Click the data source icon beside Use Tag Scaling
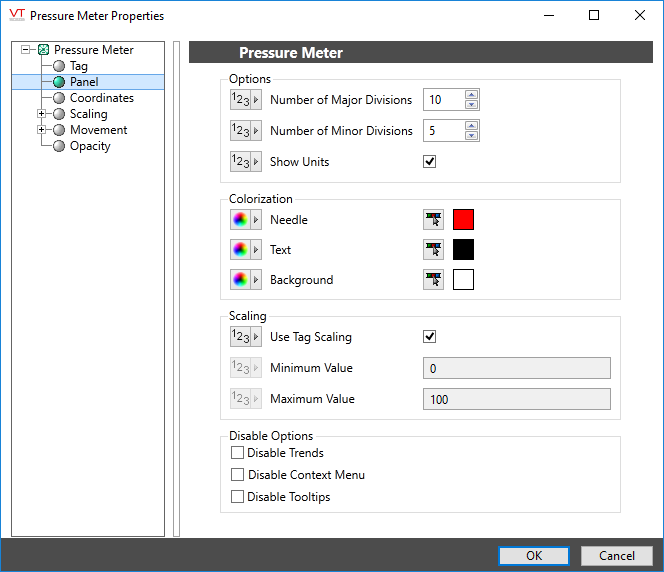The width and height of the screenshot is (664, 572). tap(245, 337)
